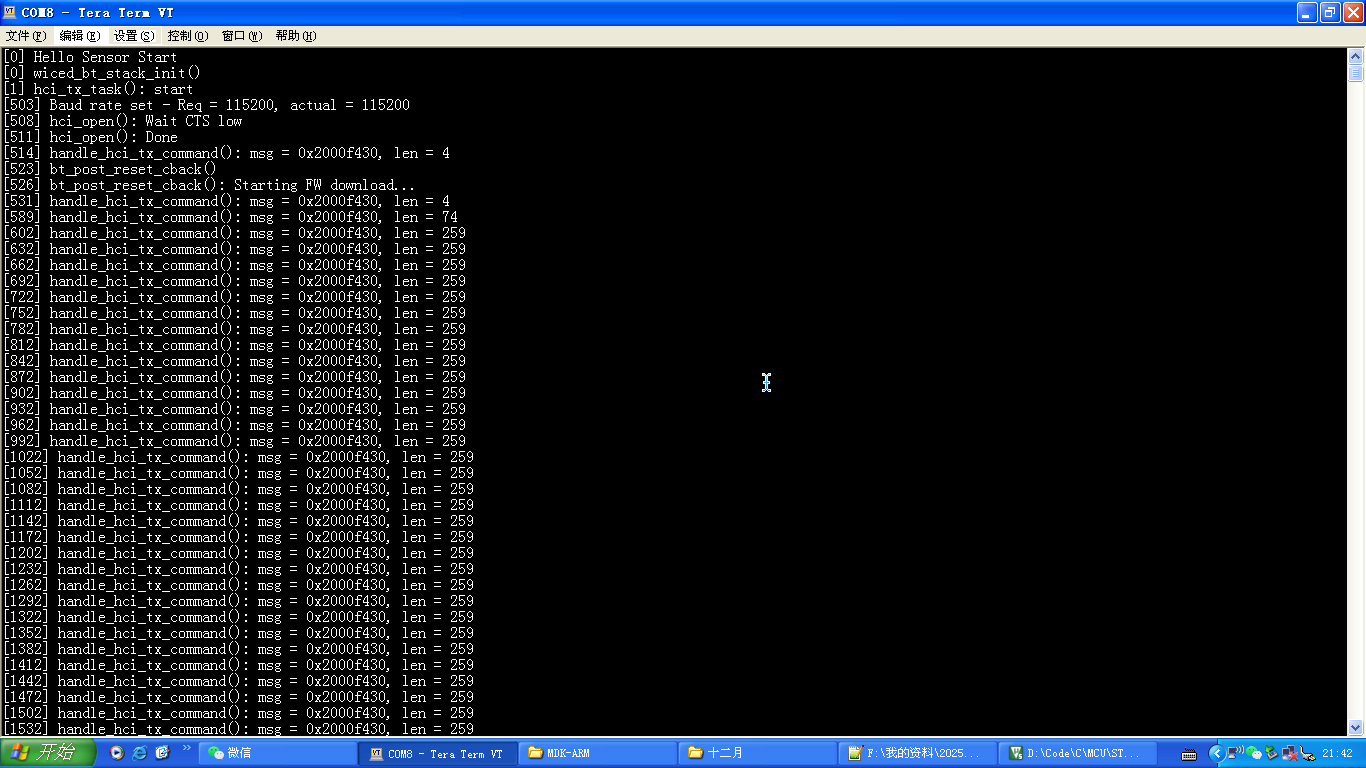
Task: Open Windows Media Player from Quick Launch
Action: 117,753
